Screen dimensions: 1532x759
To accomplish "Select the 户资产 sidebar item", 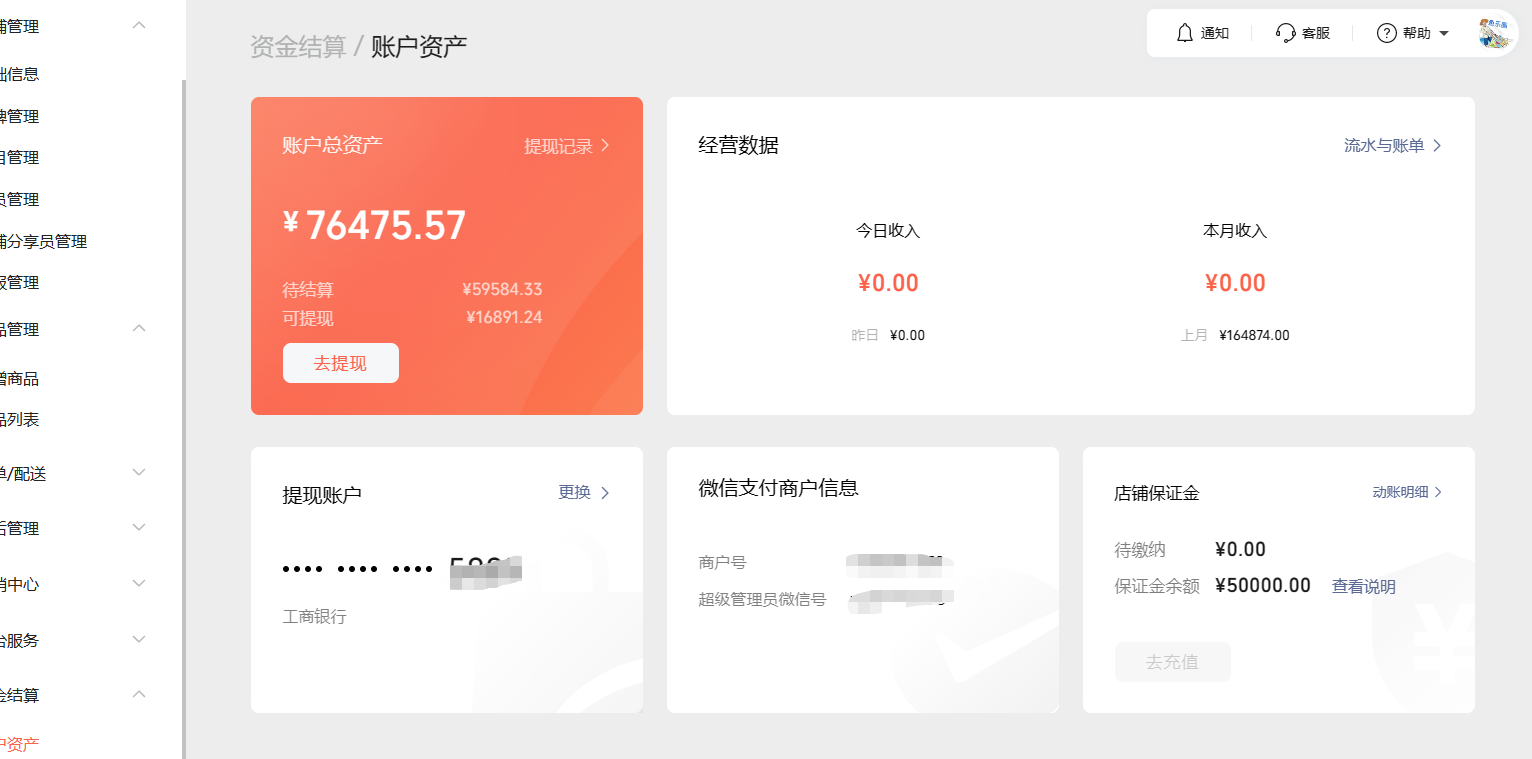I will [20, 745].
